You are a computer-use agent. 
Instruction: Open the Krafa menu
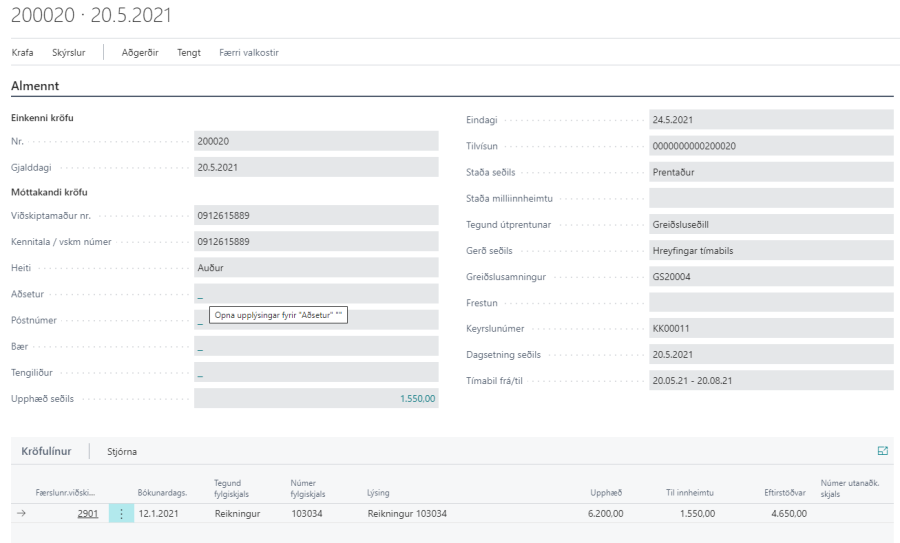[x=24, y=52]
